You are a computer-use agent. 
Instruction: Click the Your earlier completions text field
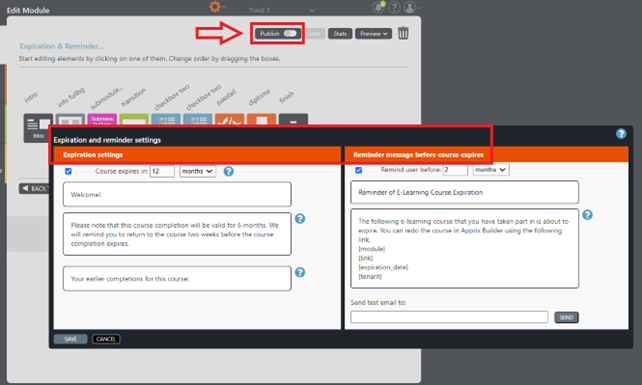(x=177, y=279)
